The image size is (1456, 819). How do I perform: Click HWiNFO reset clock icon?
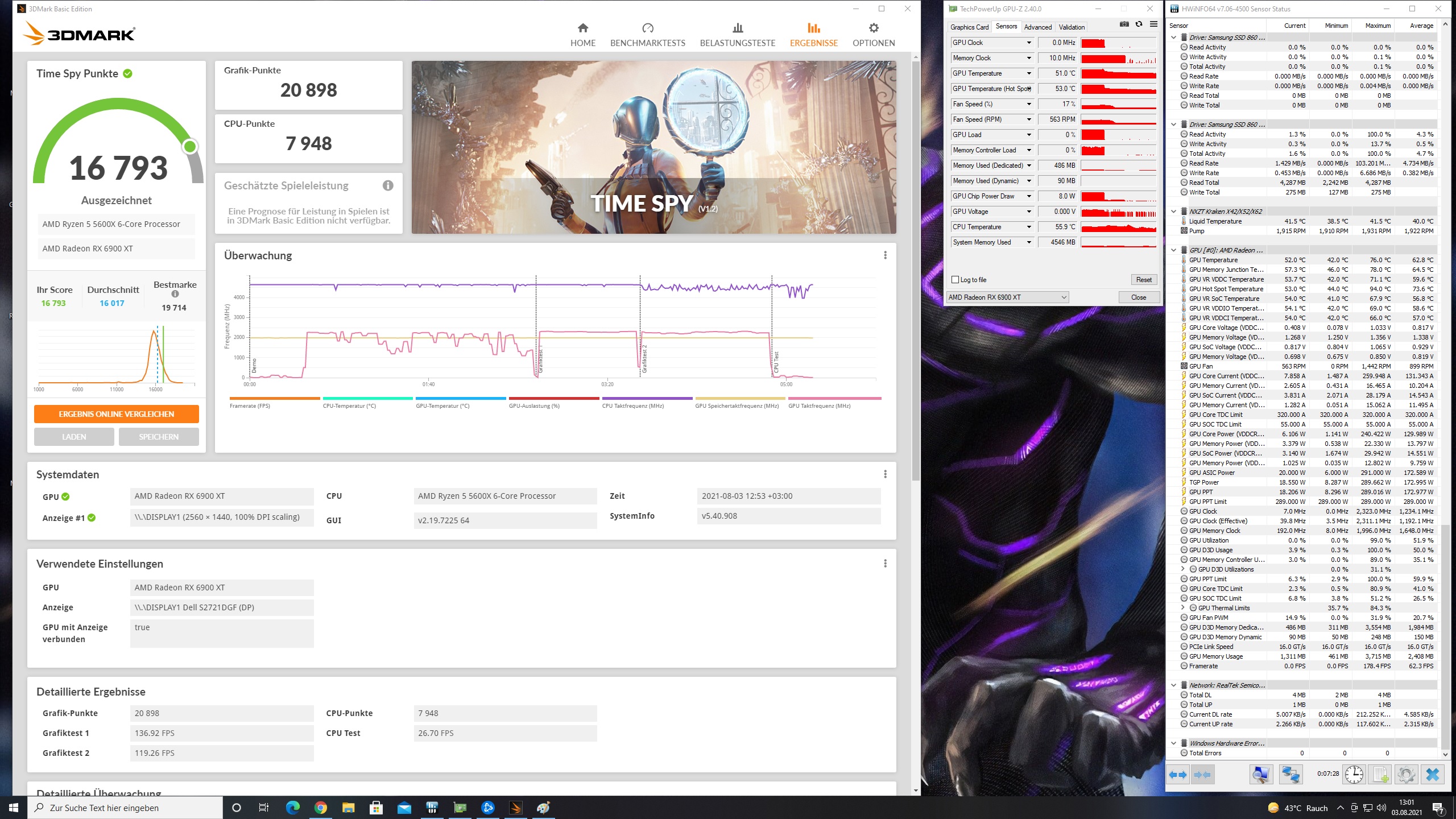pyautogui.click(x=1354, y=774)
